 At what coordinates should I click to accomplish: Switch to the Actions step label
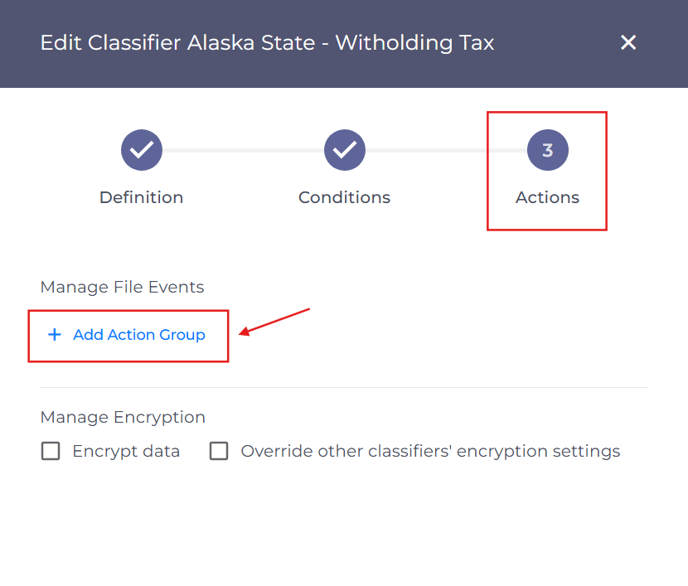pyautogui.click(x=548, y=197)
